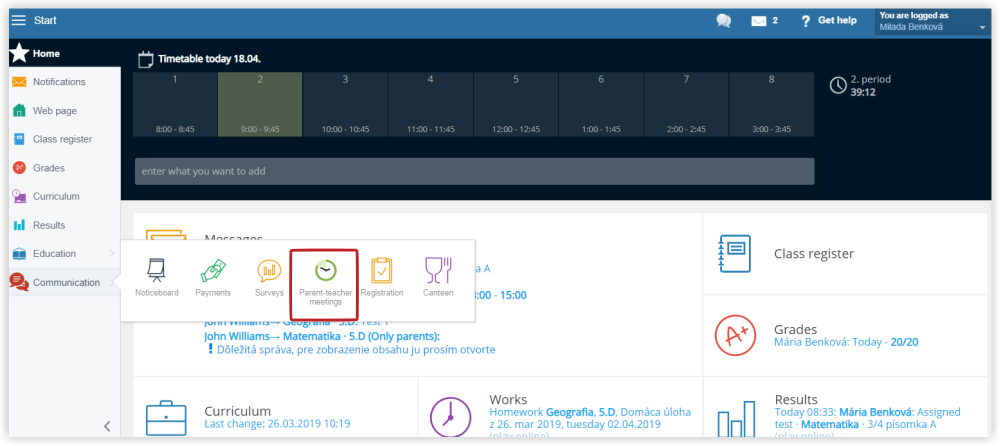Viewport: 1000px width, 446px height.
Task: Select Class register in the sidebar
Action: point(62,138)
